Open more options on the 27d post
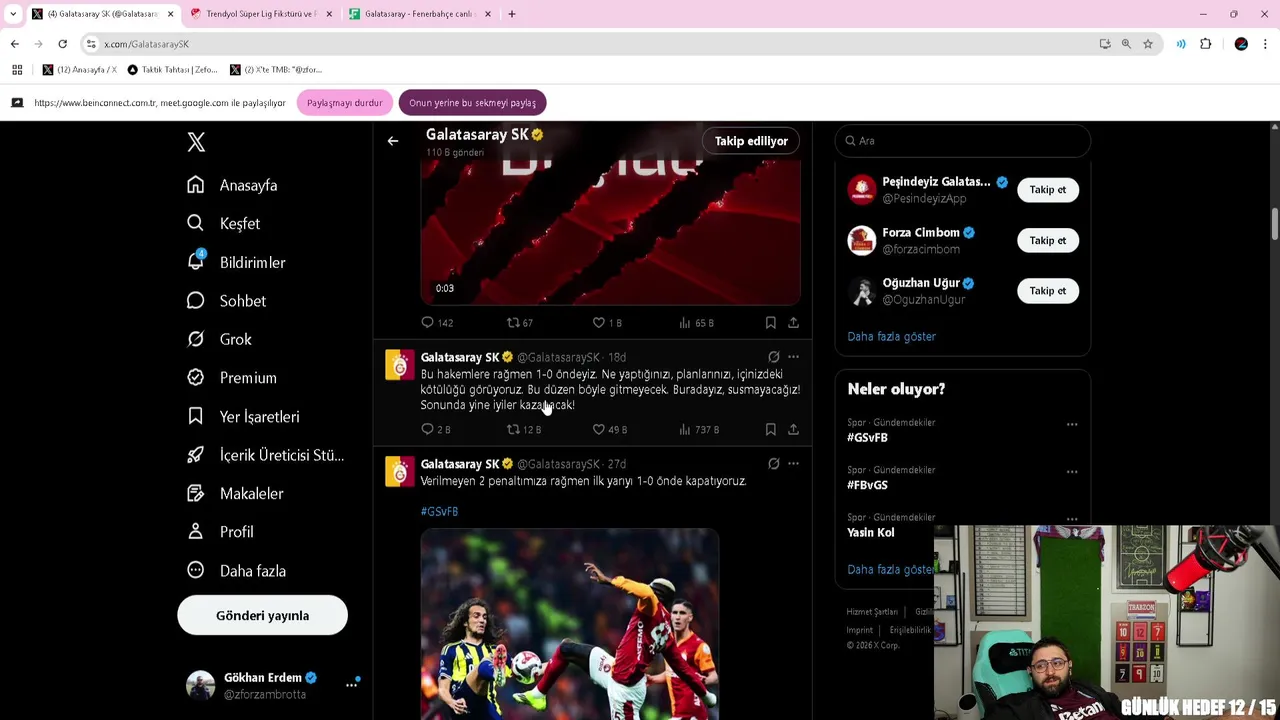Image resolution: width=1280 pixels, height=720 pixels. point(793,464)
